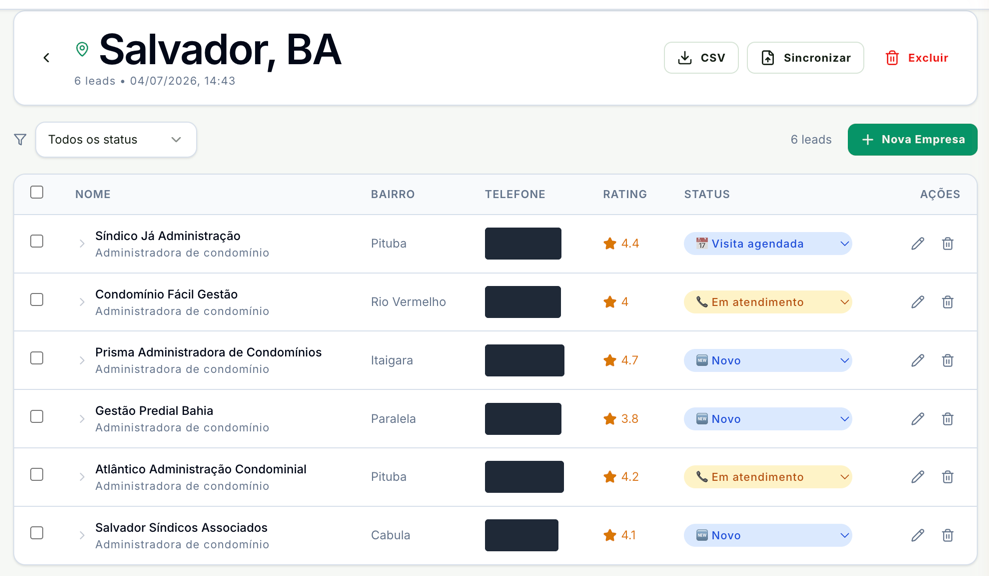Image resolution: width=989 pixels, height=576 pixels.
Task: Open Novo status dropdown for Prisma Administradora
Action: [x=768, y=360]
